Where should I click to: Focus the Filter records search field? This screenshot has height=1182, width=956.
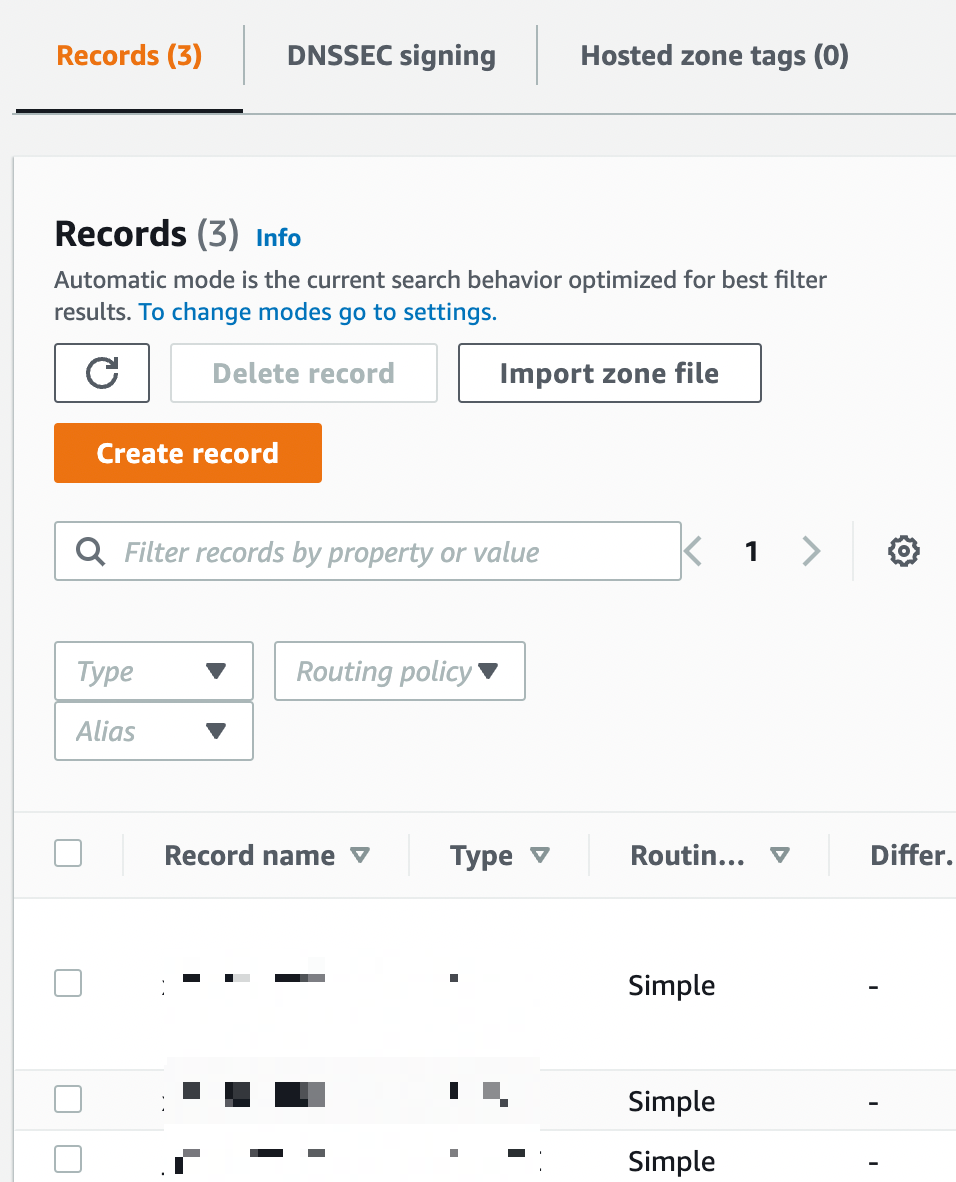click(x=368, y=551)
